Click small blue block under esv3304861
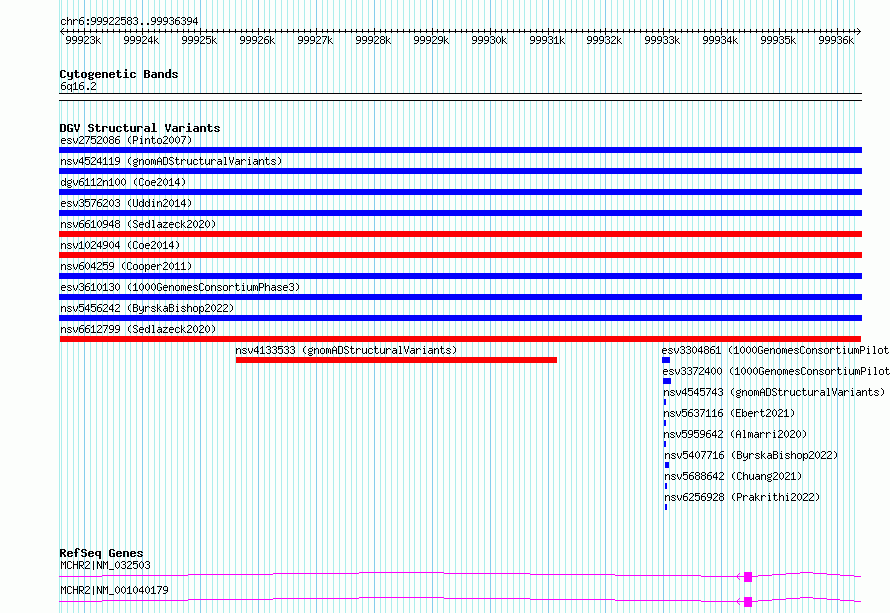The width and height of the screenshot is (890, 613). pyautogui.click(x=666, y=360)
